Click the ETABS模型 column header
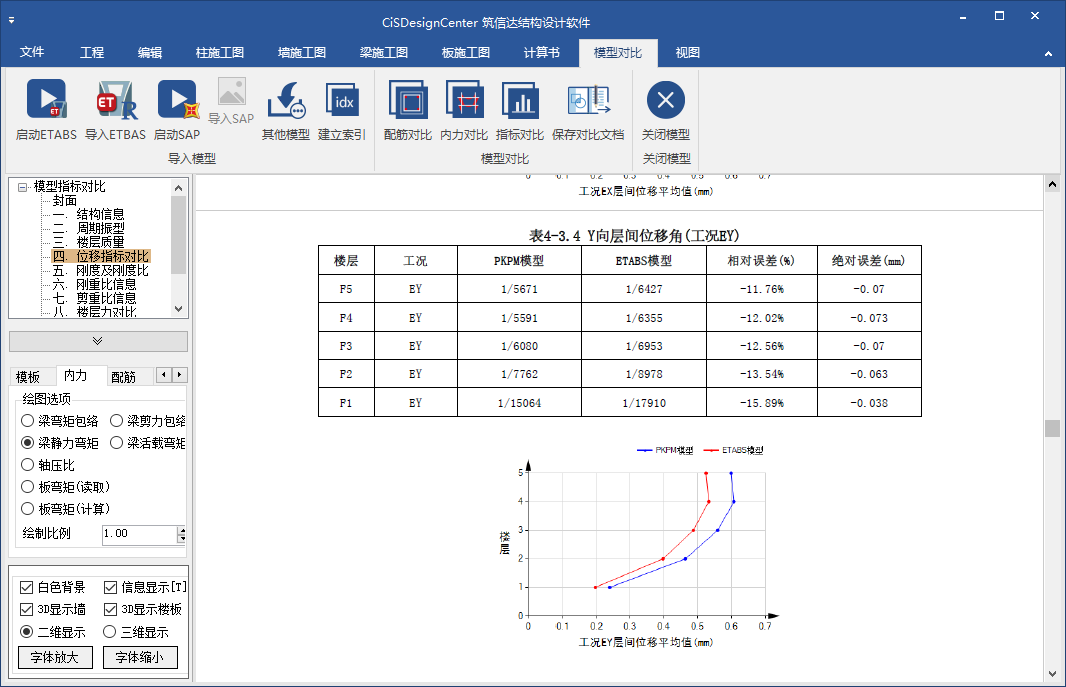 click(x=644, y=261)
